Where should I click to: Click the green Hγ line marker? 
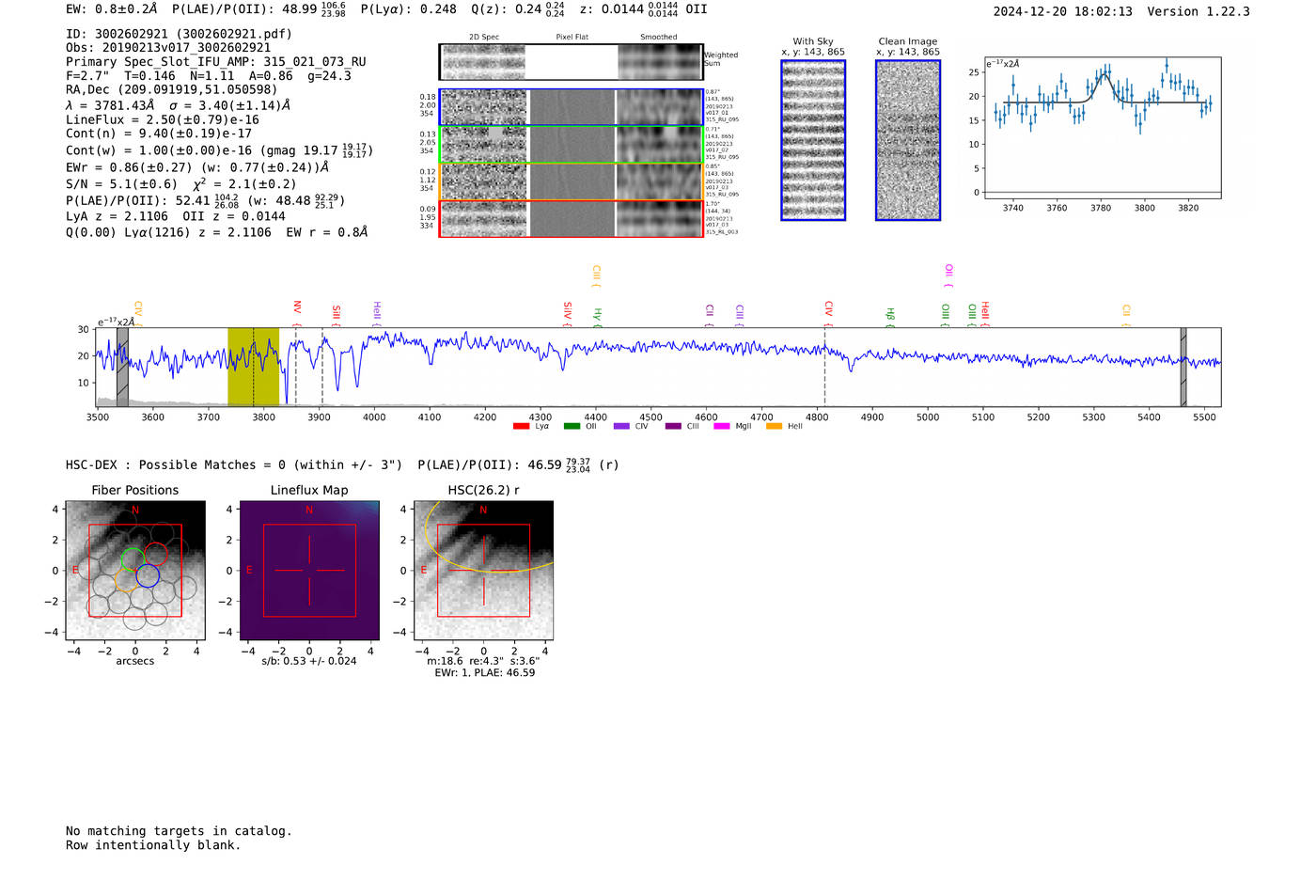click(x=597, y=316)
